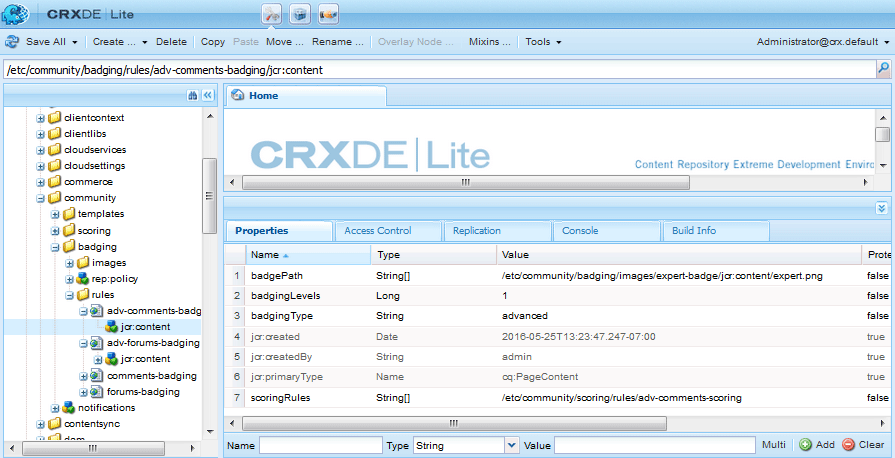This screenshot has height=458, width=895.
Task: Select the rep:policy node icon
Action: pyautogui.click(x=82, y=279)
